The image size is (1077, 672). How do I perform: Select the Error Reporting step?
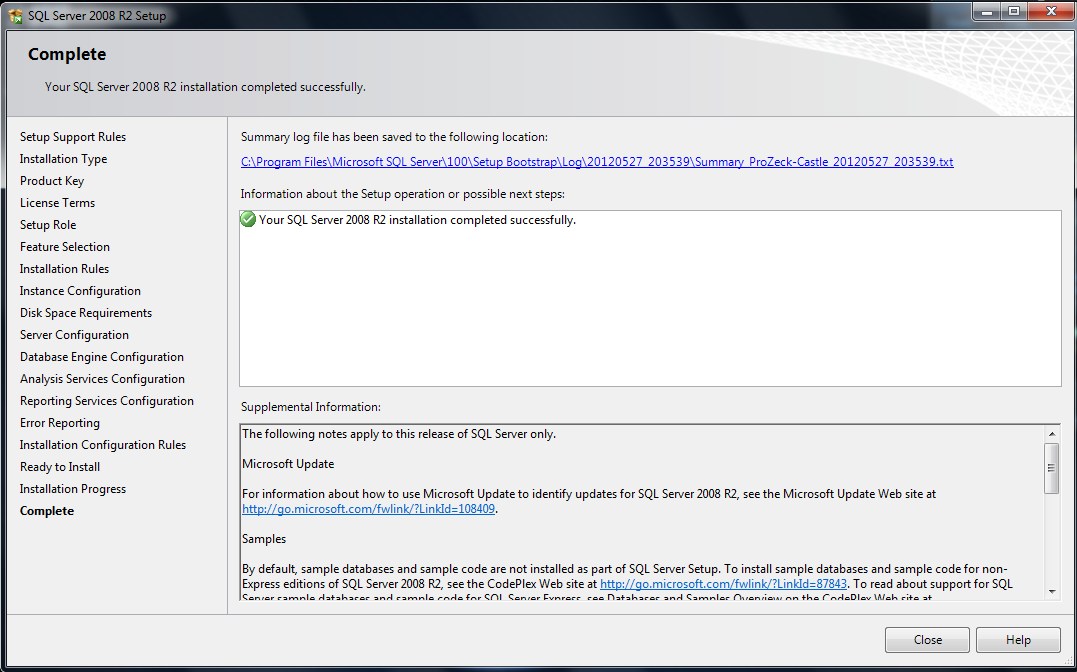[x=60, y=423]
